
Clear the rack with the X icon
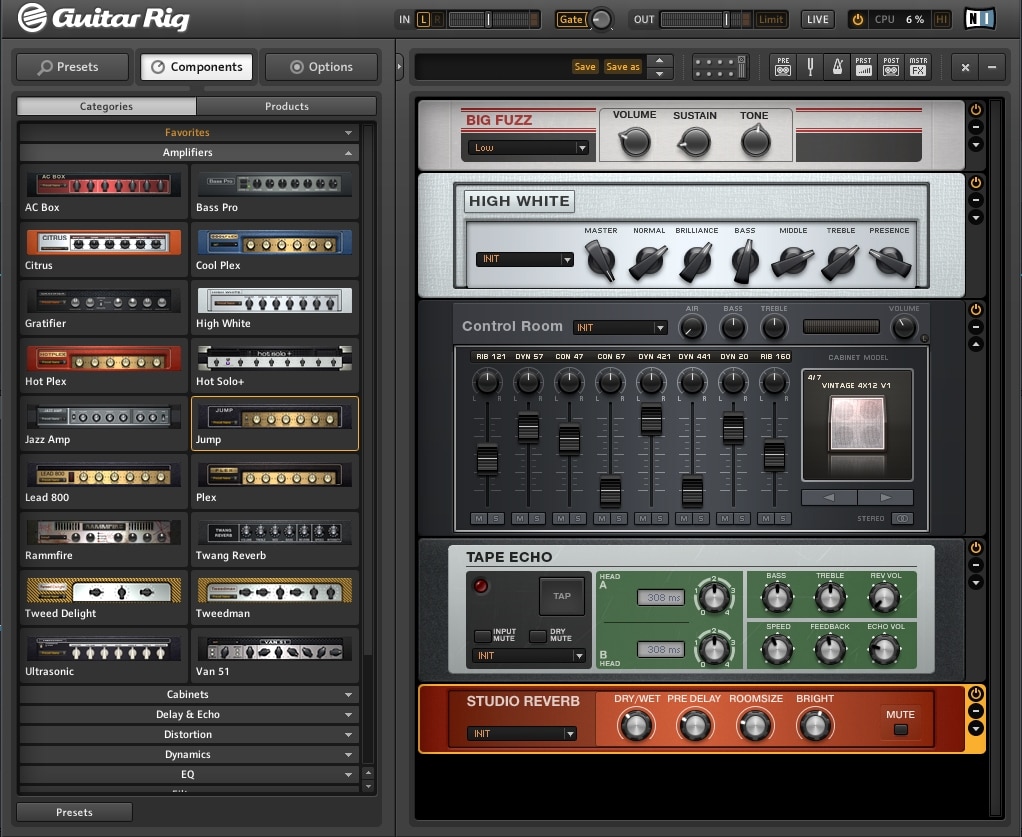pos(965,67)
